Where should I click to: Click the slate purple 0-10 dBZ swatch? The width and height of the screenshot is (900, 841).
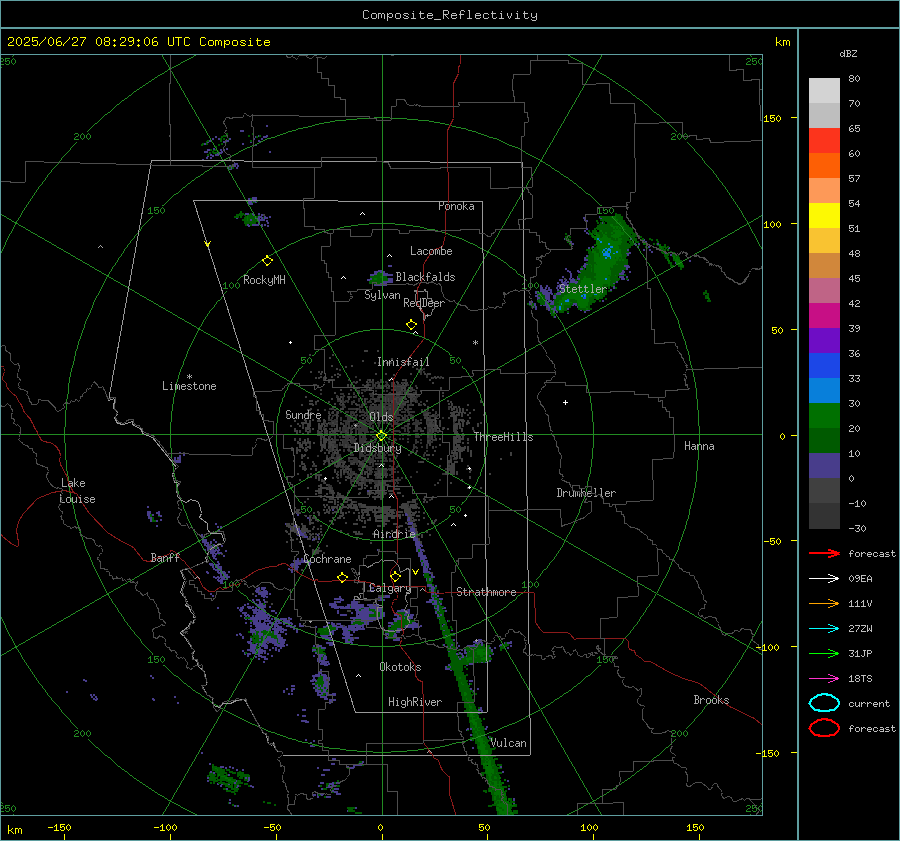coord(824,466)
